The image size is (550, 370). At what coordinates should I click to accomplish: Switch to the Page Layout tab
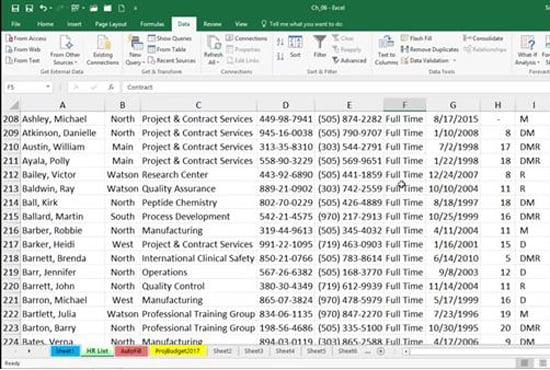(x=110, y=24)
